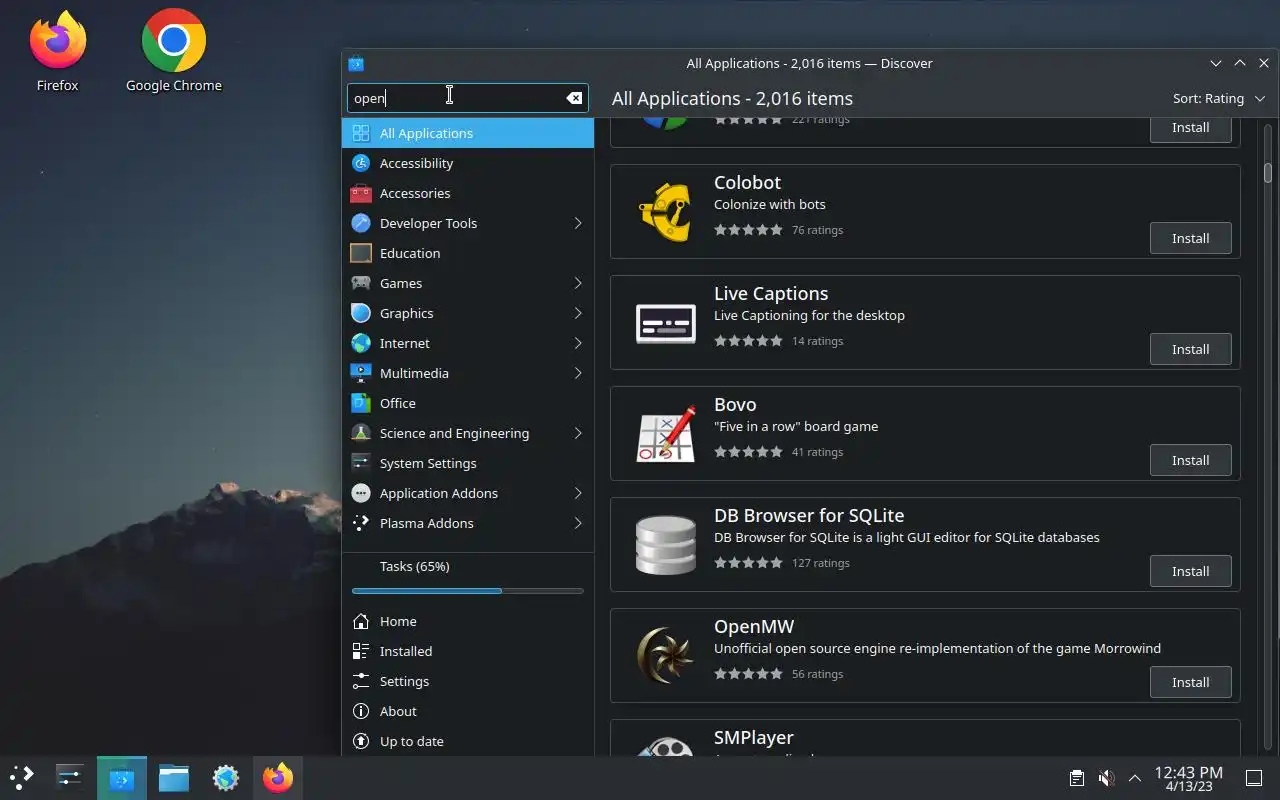The image size is (1280, 800).
Task: Open the System Settings category
Action: (468, 463)
